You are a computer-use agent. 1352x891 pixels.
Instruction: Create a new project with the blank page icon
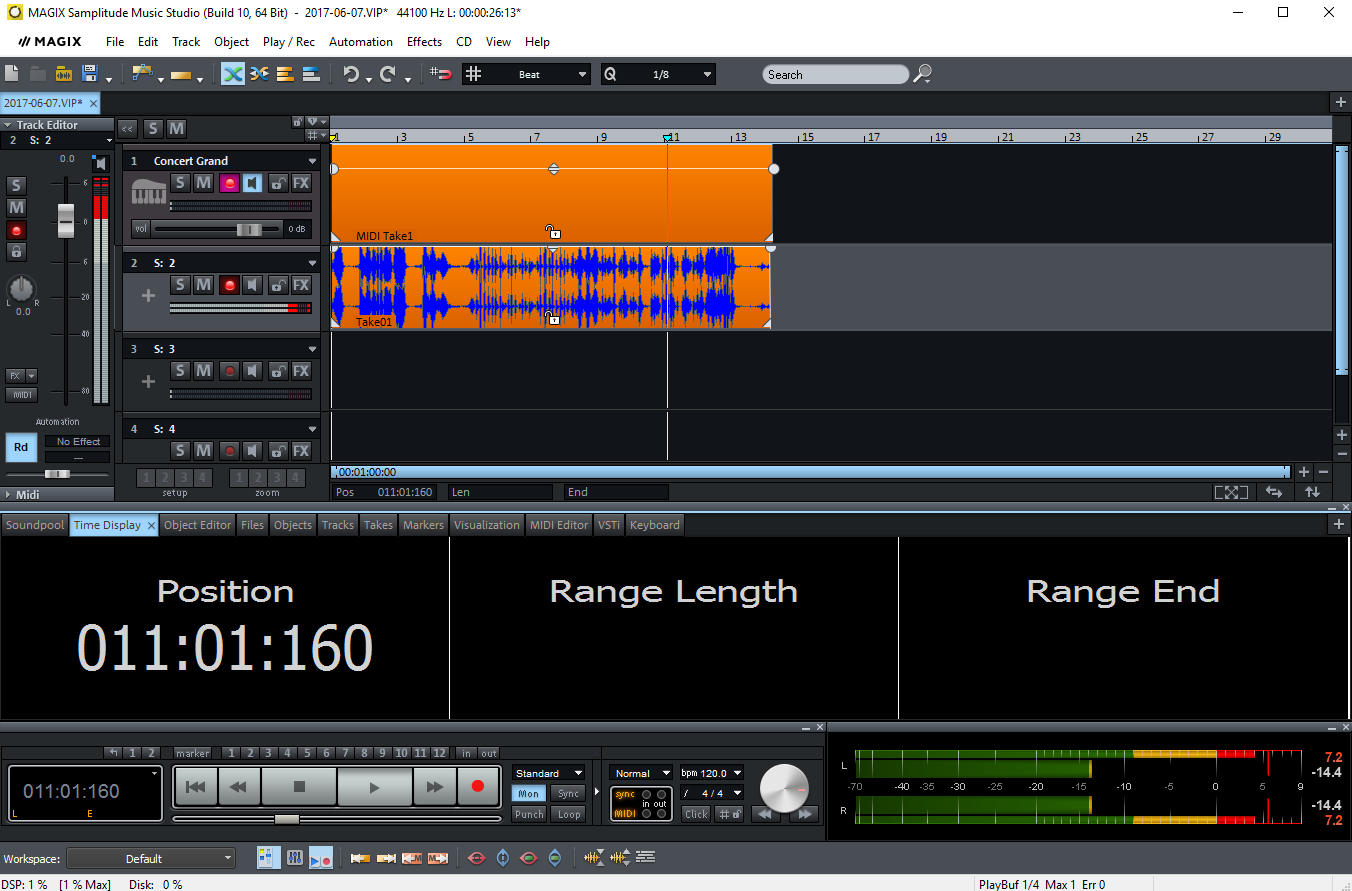[12, 74]
